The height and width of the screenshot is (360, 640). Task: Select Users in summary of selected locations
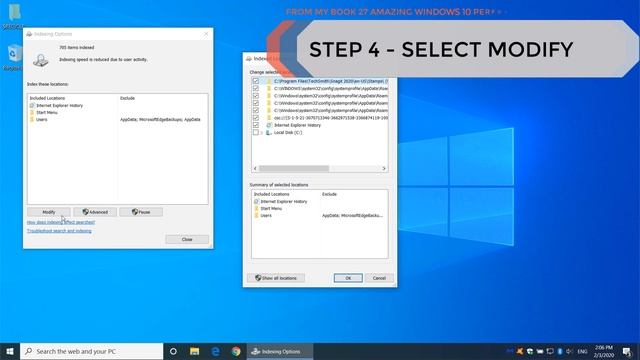266,215
